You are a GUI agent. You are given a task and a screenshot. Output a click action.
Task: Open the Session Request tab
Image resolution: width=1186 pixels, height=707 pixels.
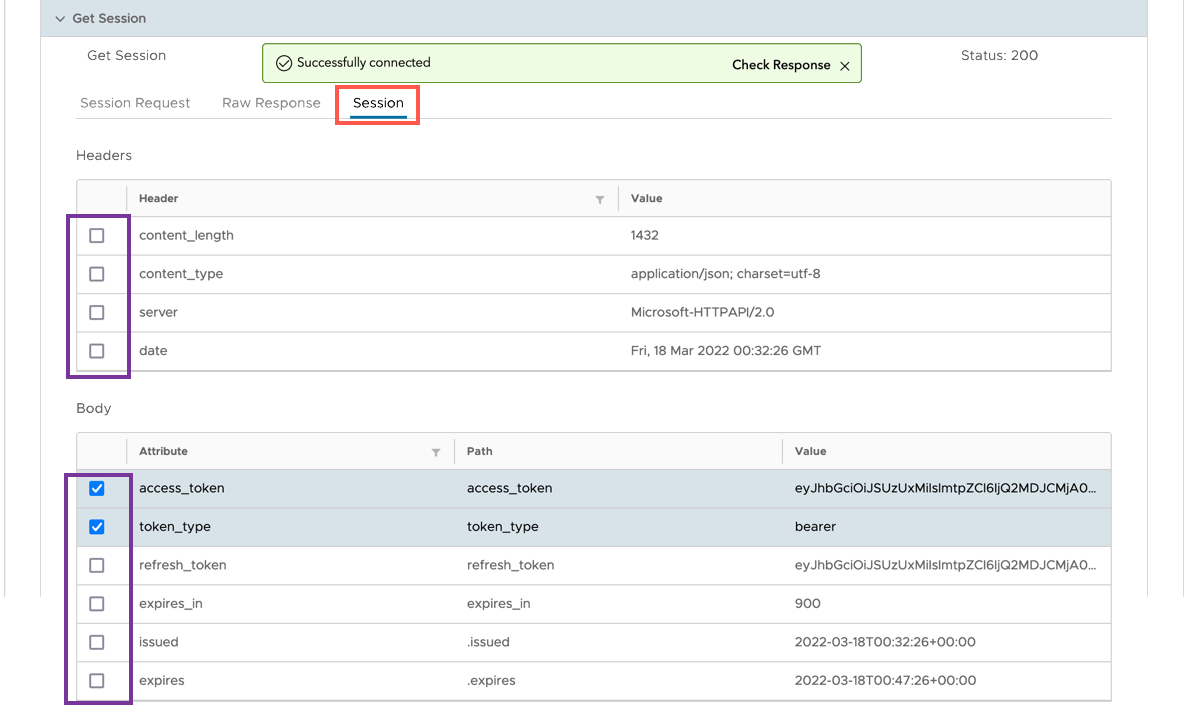[x=135, y=103]
